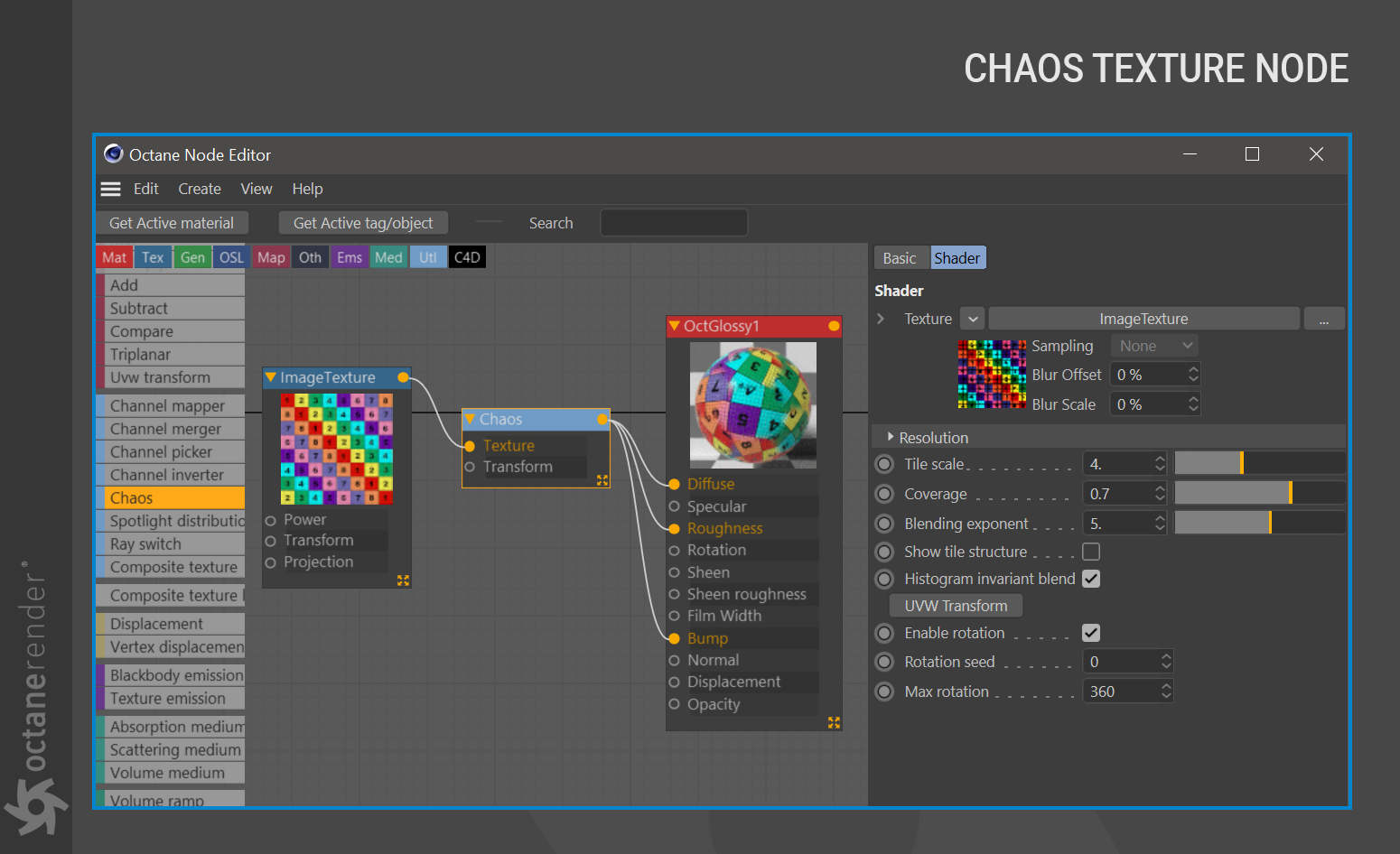The image size is (1400, 854).
Task: Select the Mat node category filter
Action: point(115,257)
